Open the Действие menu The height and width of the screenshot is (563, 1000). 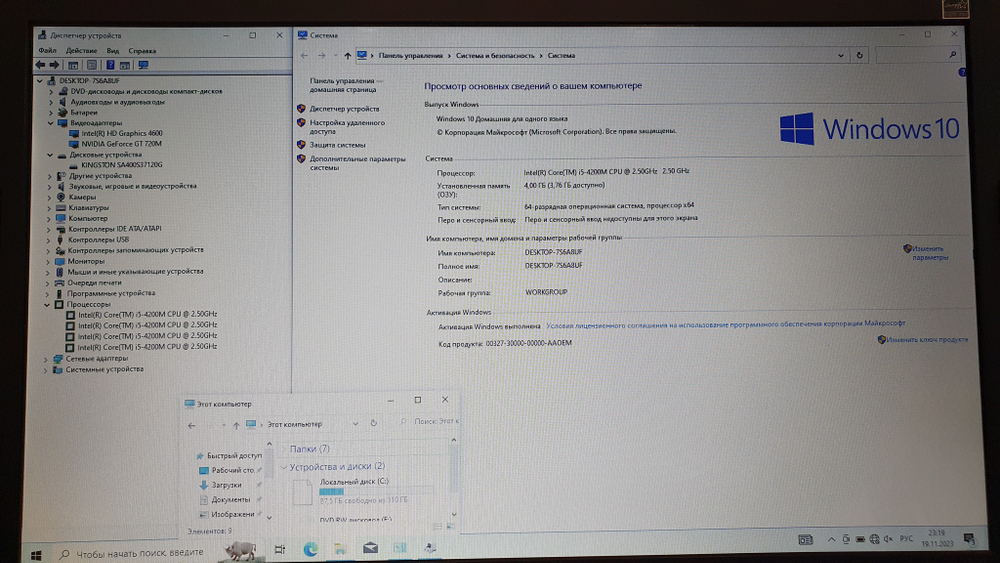coord(82,50)
